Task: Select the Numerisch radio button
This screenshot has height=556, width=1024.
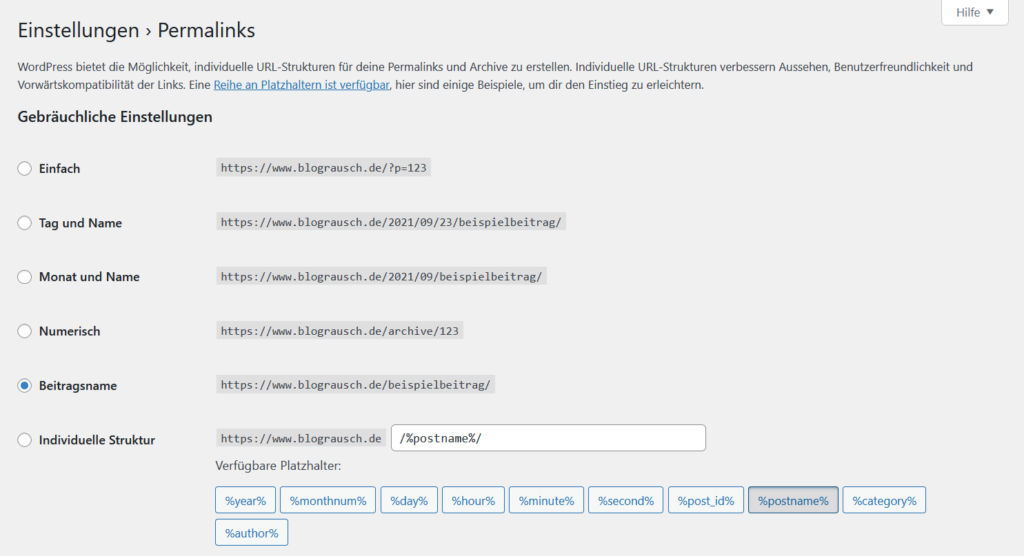Action: click(24, 331)
